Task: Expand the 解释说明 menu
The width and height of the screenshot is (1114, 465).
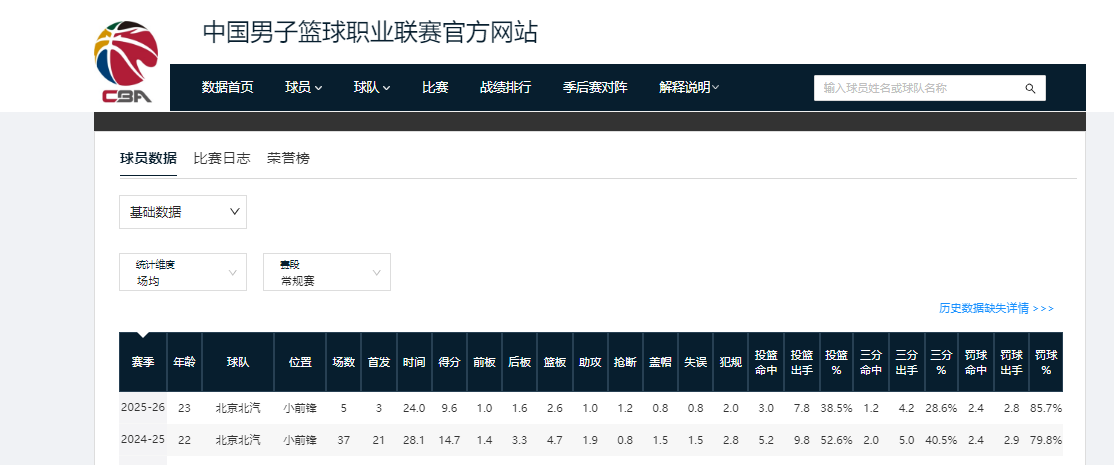Action: [x=689, y=87]
